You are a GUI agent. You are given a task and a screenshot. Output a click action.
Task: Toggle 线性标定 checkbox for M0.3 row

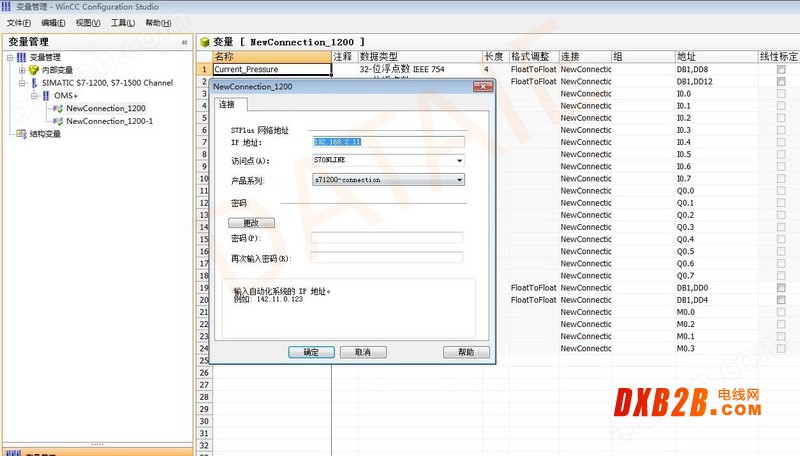click(781, 348)
